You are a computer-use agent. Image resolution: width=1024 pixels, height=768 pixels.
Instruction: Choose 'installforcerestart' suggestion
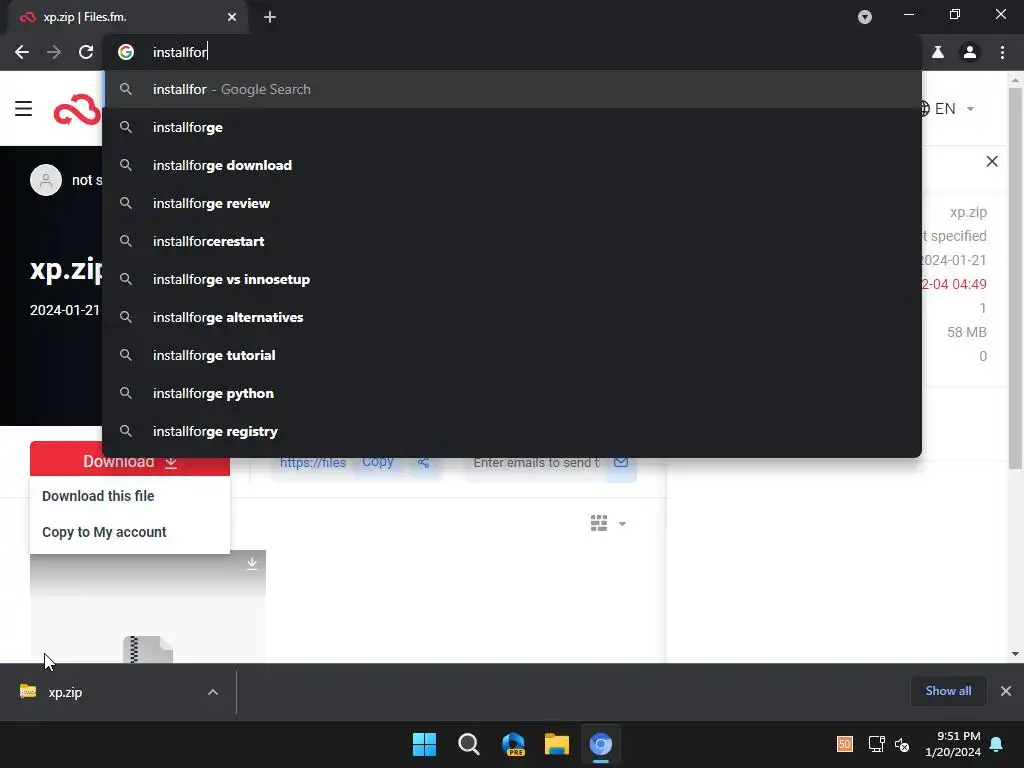tap(512, 241)
